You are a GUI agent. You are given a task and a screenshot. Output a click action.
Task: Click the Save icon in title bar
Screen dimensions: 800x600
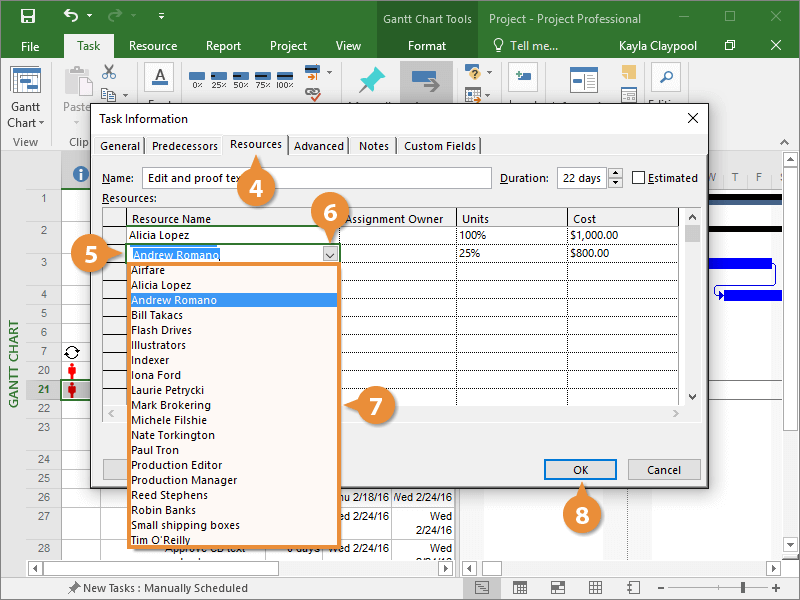[x=27, y=17]
